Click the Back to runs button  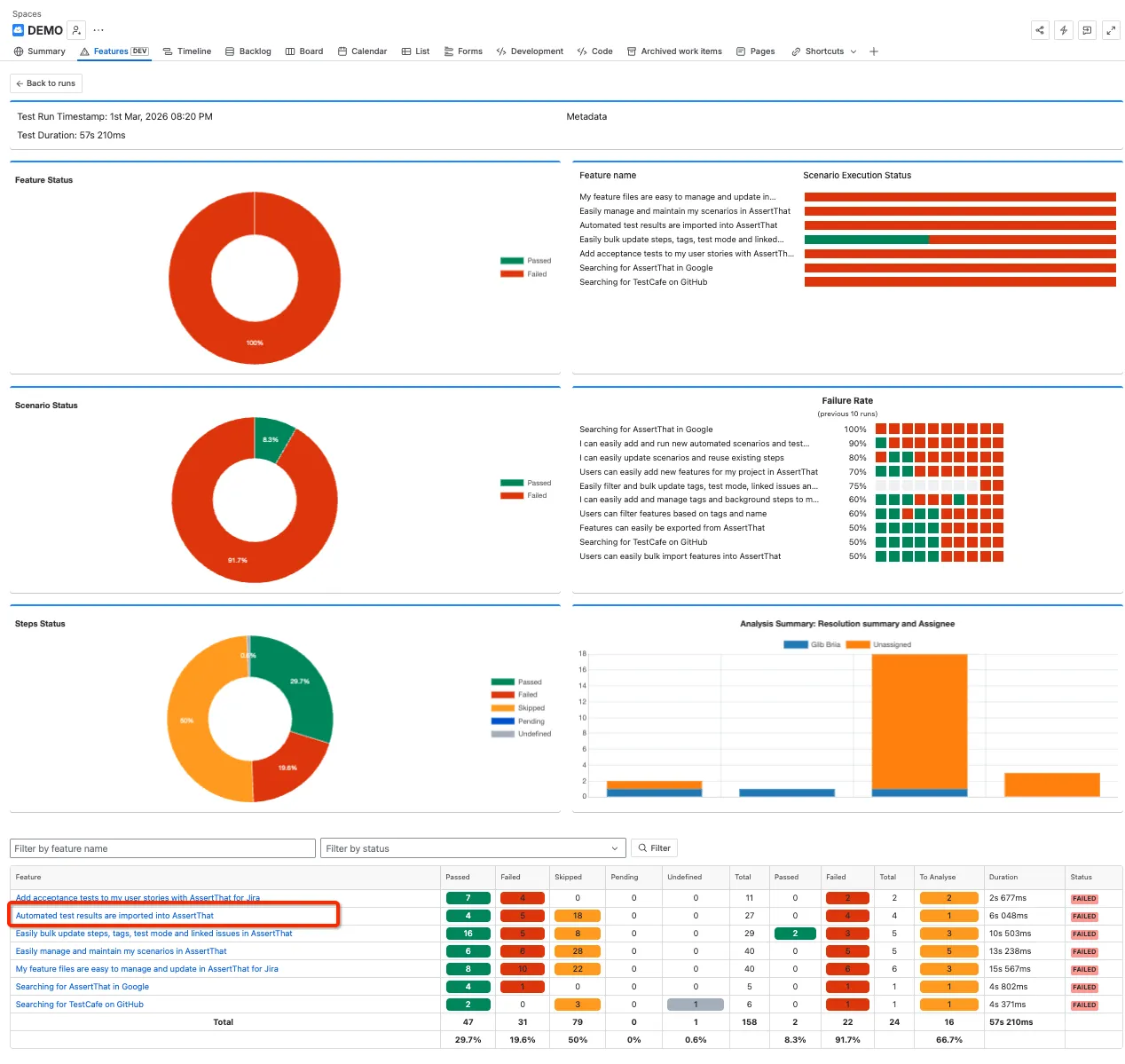pyautogui.click(x=46, y=83)
